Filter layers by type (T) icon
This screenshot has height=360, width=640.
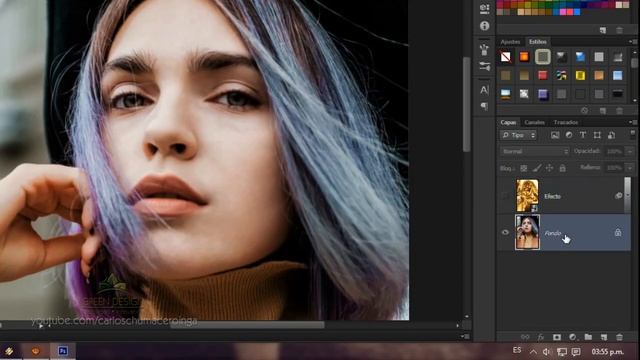tap(583, 135)
